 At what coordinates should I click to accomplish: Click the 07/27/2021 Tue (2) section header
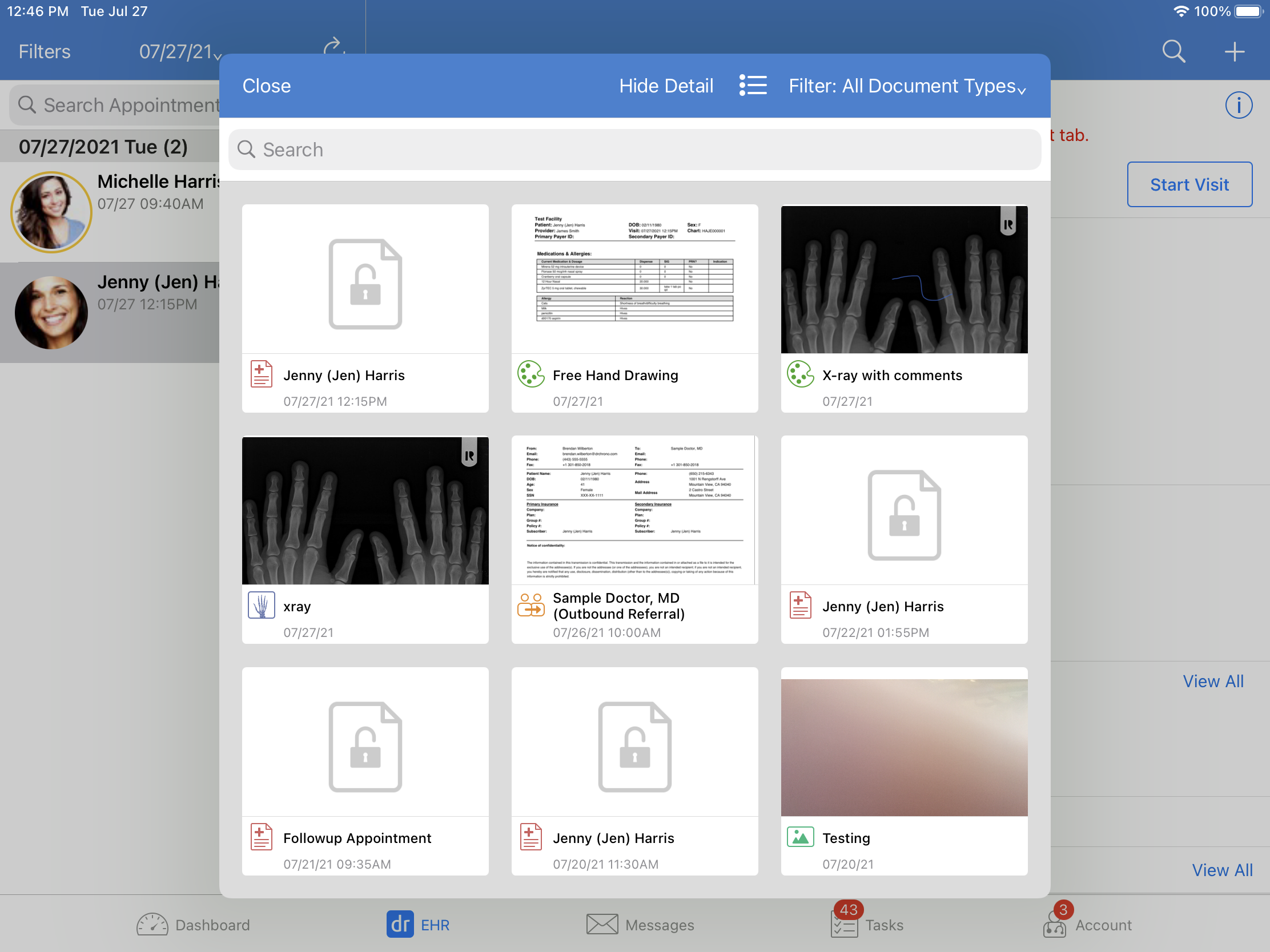[110, 146]
